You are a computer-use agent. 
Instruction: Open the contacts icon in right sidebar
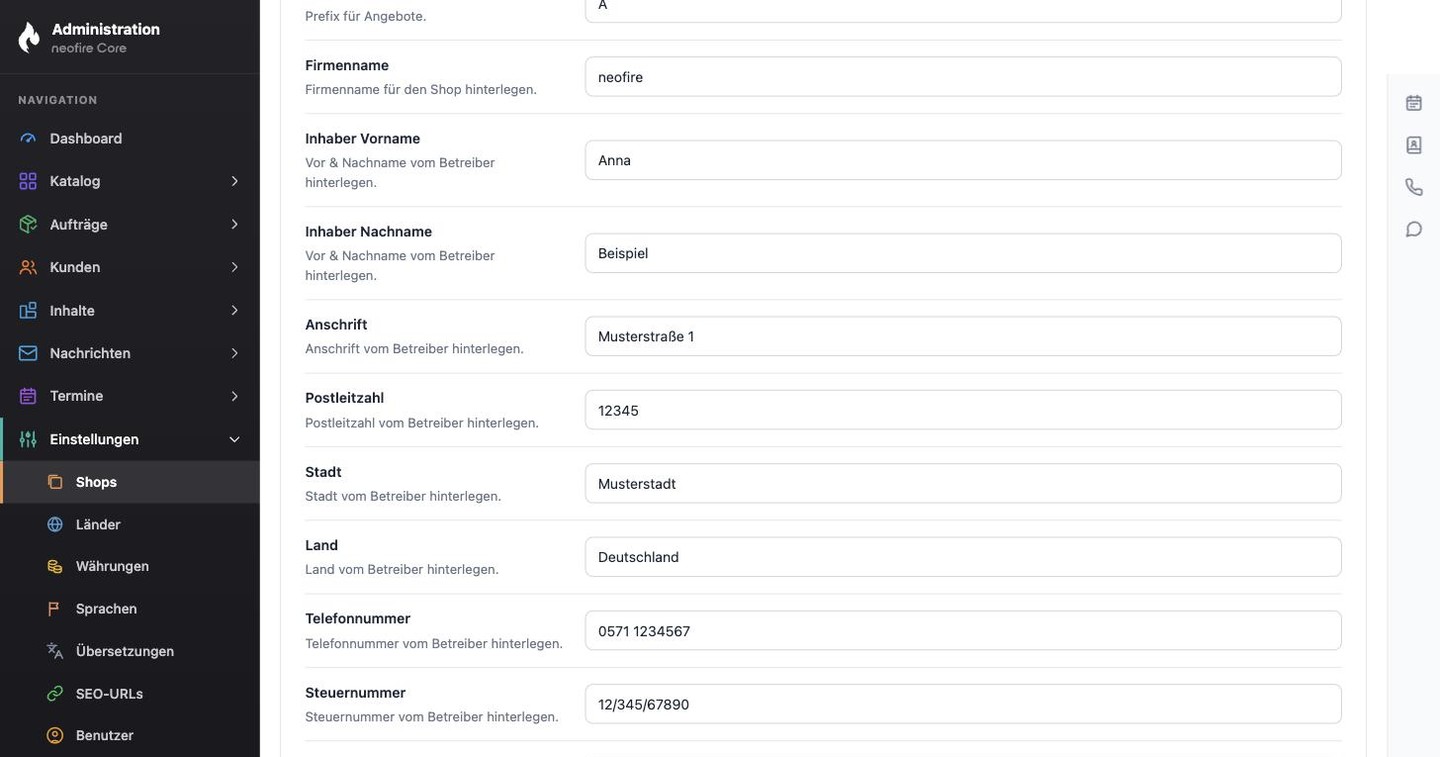pos(1414,145)
